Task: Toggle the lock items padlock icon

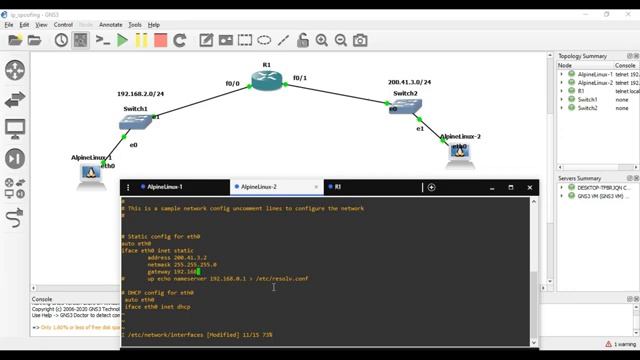Action: coord(302,40)
